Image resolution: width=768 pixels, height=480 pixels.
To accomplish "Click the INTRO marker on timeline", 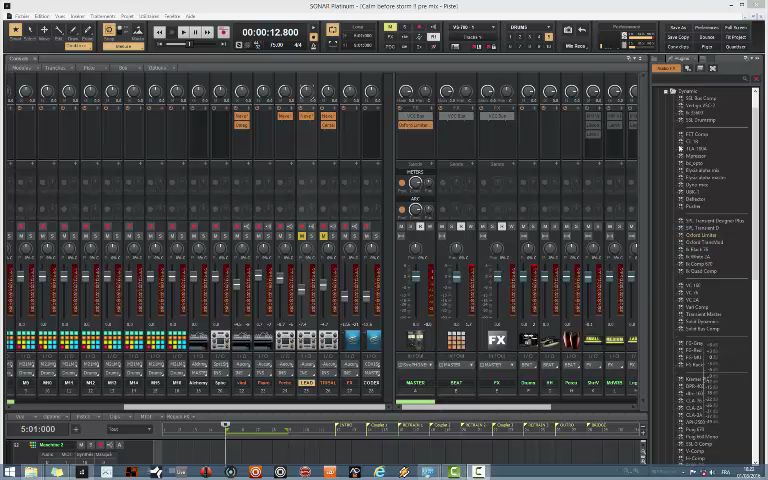I will [x=345, y=425].
